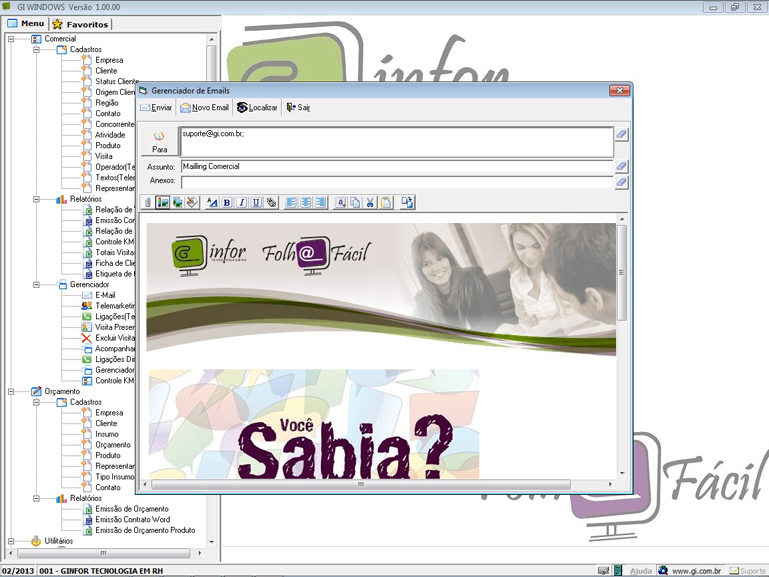Click the double-picture icon in formatting toolbar
The image size is (769, 577).
[178, 202]
